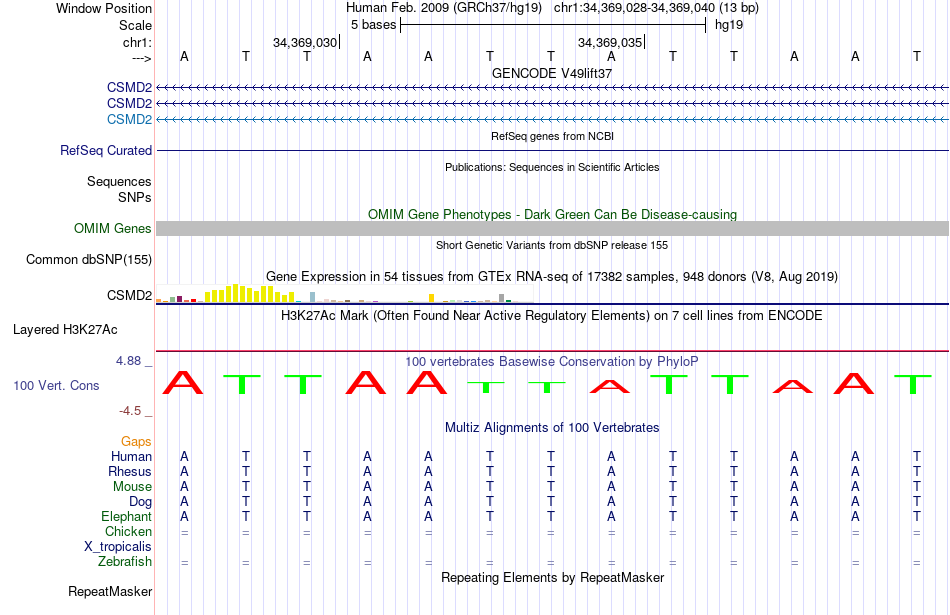This screenshot has height=615, width=950.
Task: Select the Dog species row label
Action: (x=141, y=502)
